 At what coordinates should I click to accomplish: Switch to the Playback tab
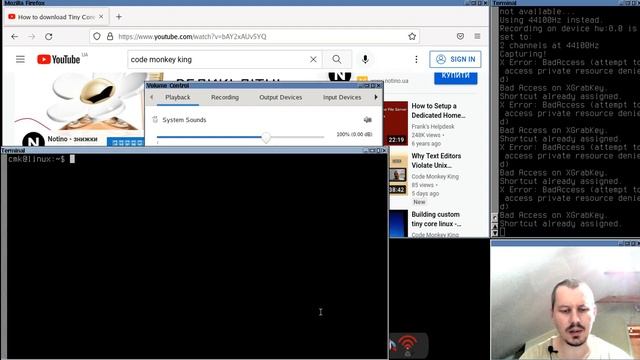pos(178,97)
